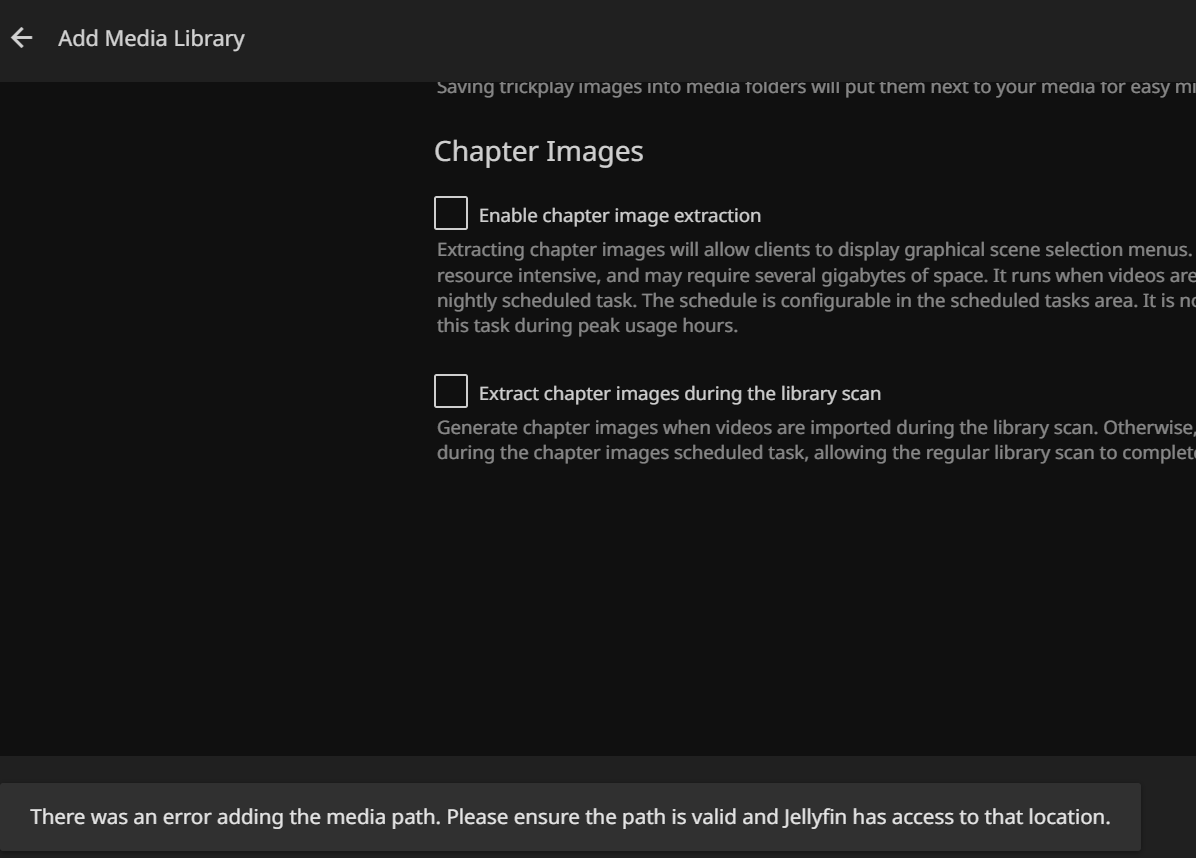Image resolution: width=1196 pixels, height=858 pixels.
Task: Click the back arrow in the header
Action: click(x=21, y=39)
